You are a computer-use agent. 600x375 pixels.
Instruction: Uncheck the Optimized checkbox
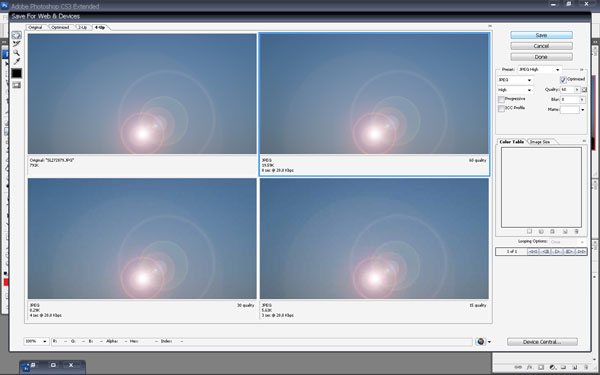[563, 80]
